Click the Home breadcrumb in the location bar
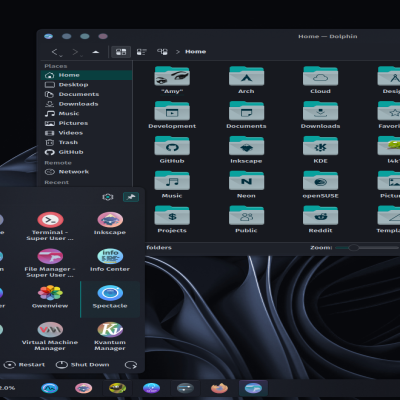Image resolution: width=400 pixels, height=400 pixels. 196,52
